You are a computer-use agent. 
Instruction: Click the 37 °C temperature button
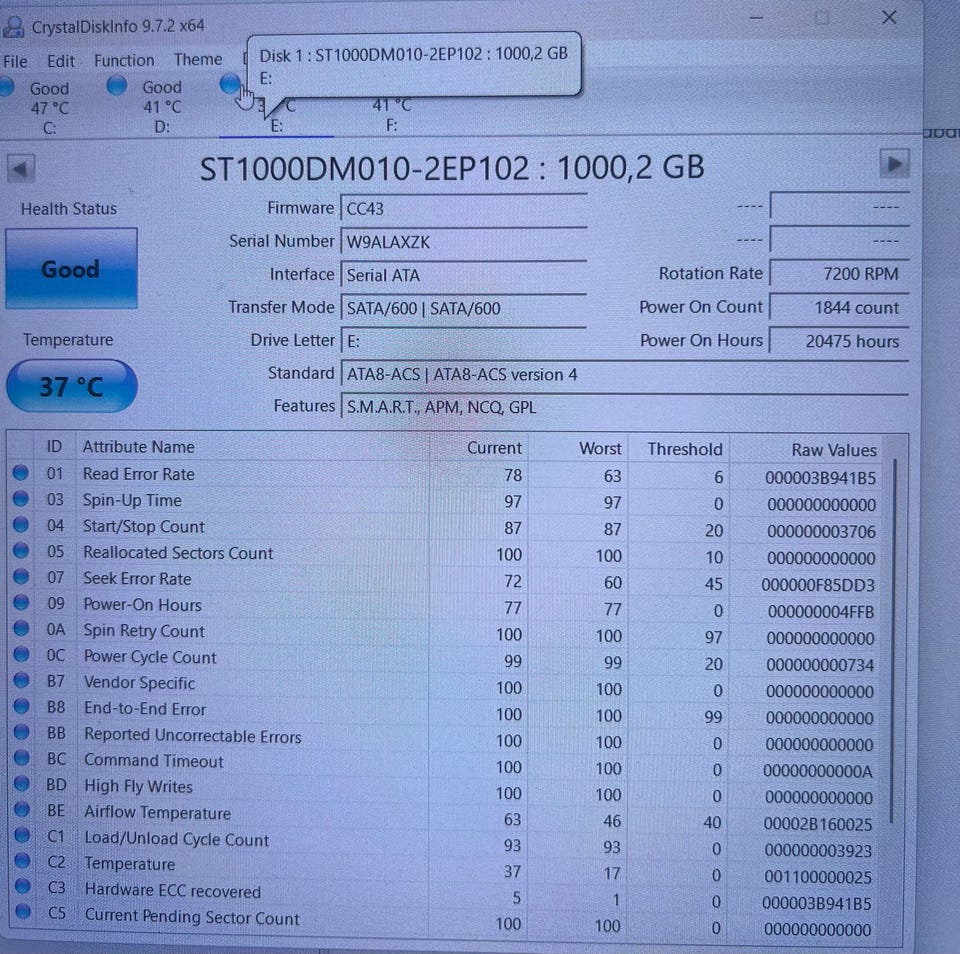[71, 386]
